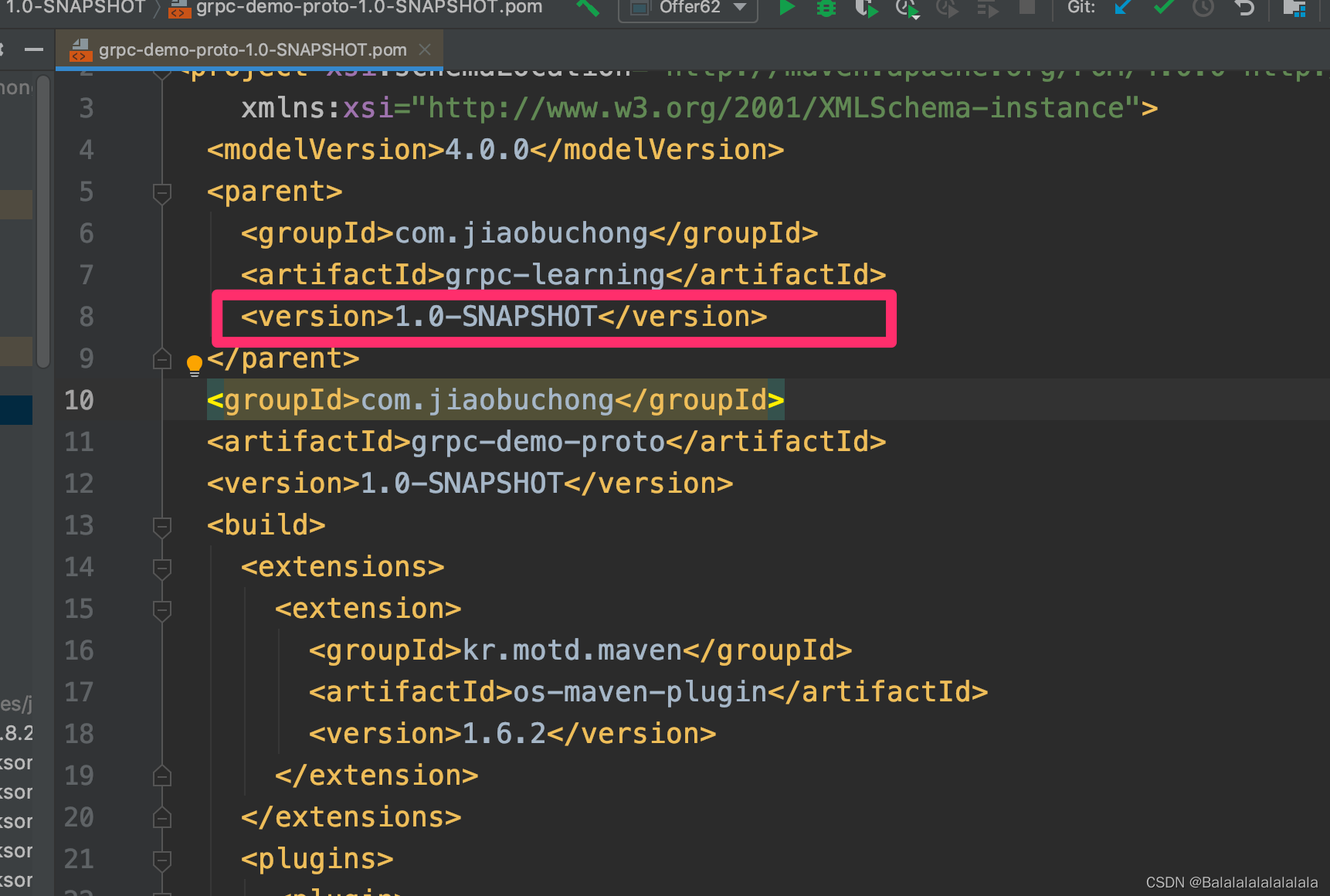Collapse the <extensions> block fold marker
Screen dimensions: 1330x896
pos(162,568)
